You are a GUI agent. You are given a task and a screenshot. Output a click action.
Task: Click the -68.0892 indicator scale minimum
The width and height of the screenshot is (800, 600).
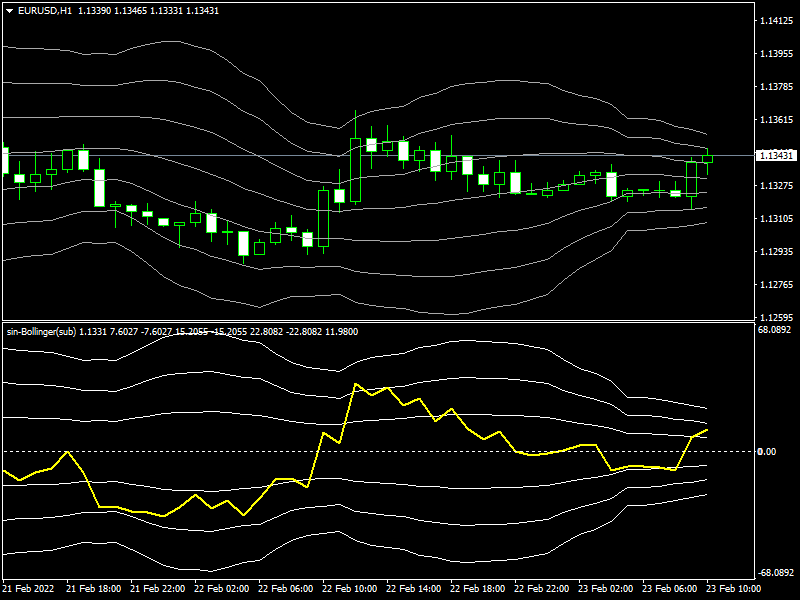(x=774, y=573)
